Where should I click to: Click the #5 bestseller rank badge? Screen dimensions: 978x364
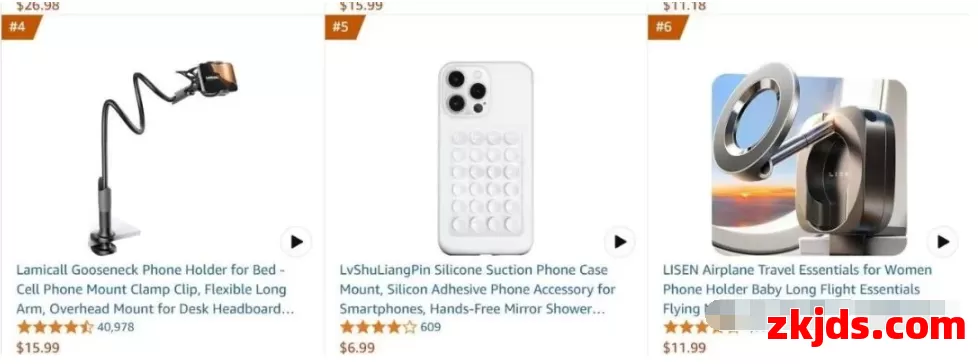coord(344,27)
